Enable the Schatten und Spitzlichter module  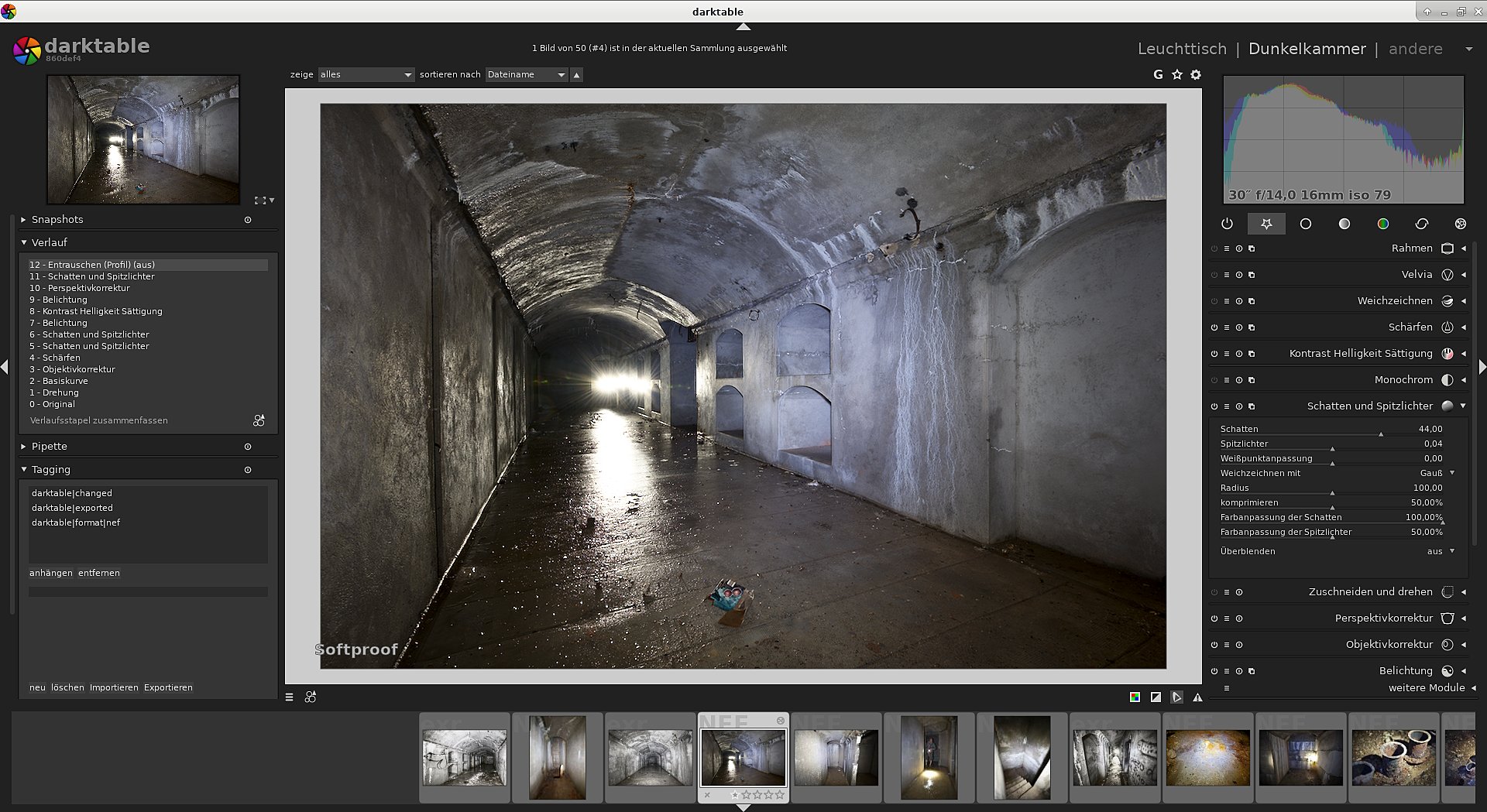tap(1213, 406)
